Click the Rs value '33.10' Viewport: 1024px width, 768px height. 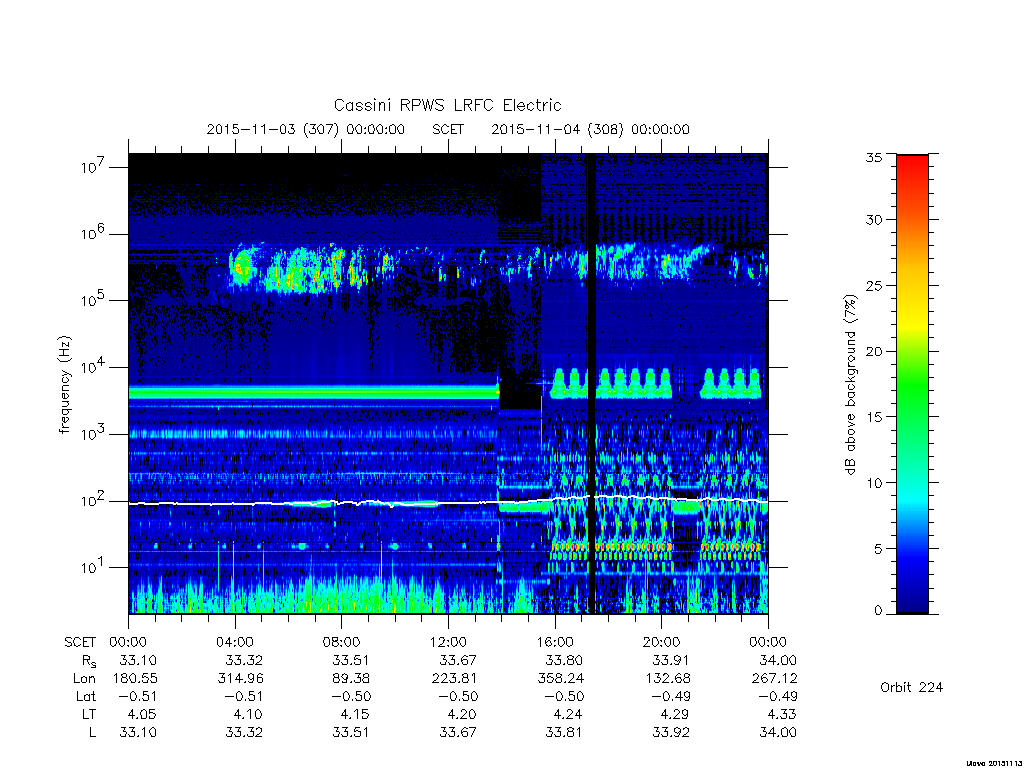(138, 660)
